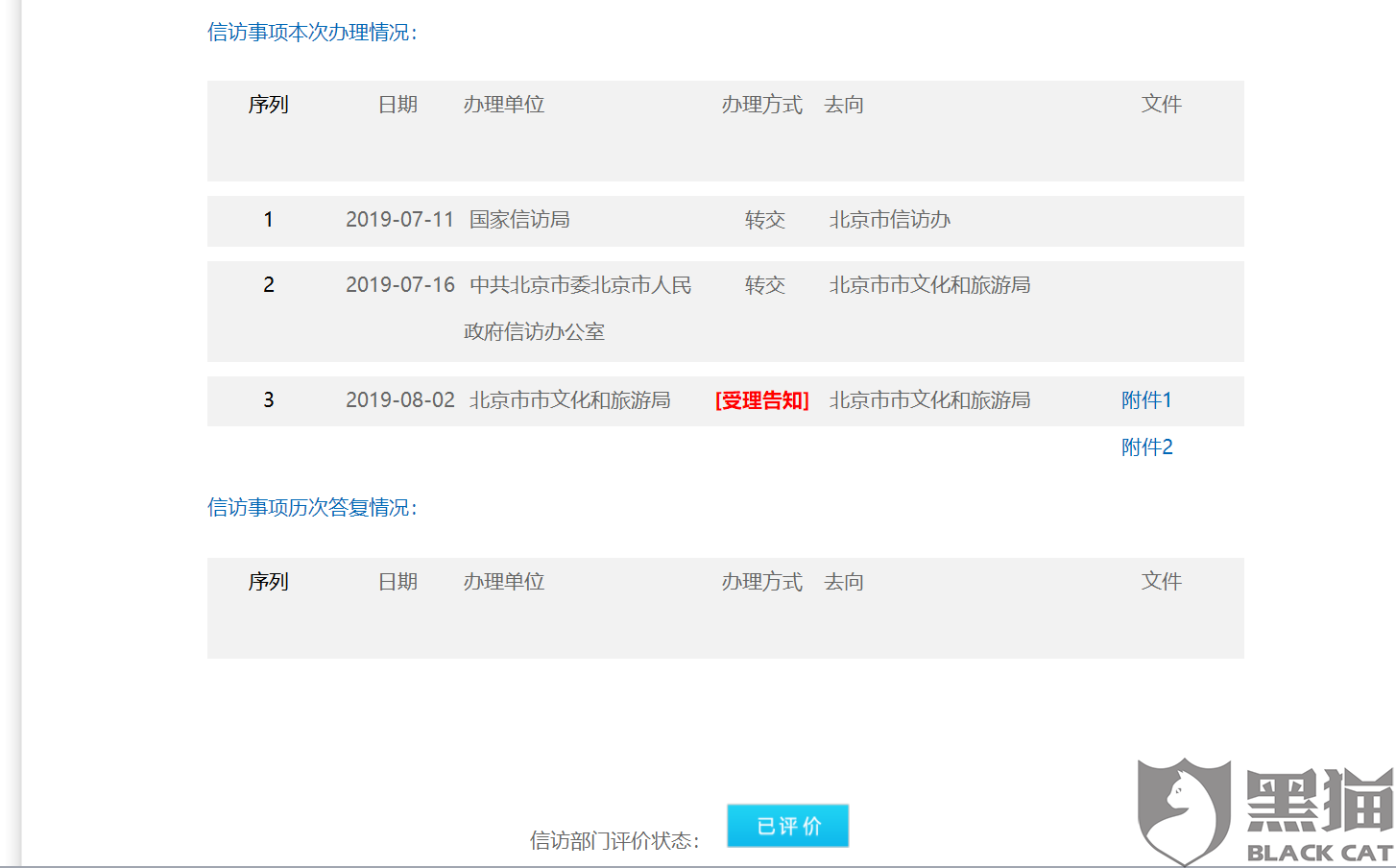Screen dimensions: 1396x868
Task: Click 北京市市文化和旅游局 destination in row 3
Action: tap(929, 400)
